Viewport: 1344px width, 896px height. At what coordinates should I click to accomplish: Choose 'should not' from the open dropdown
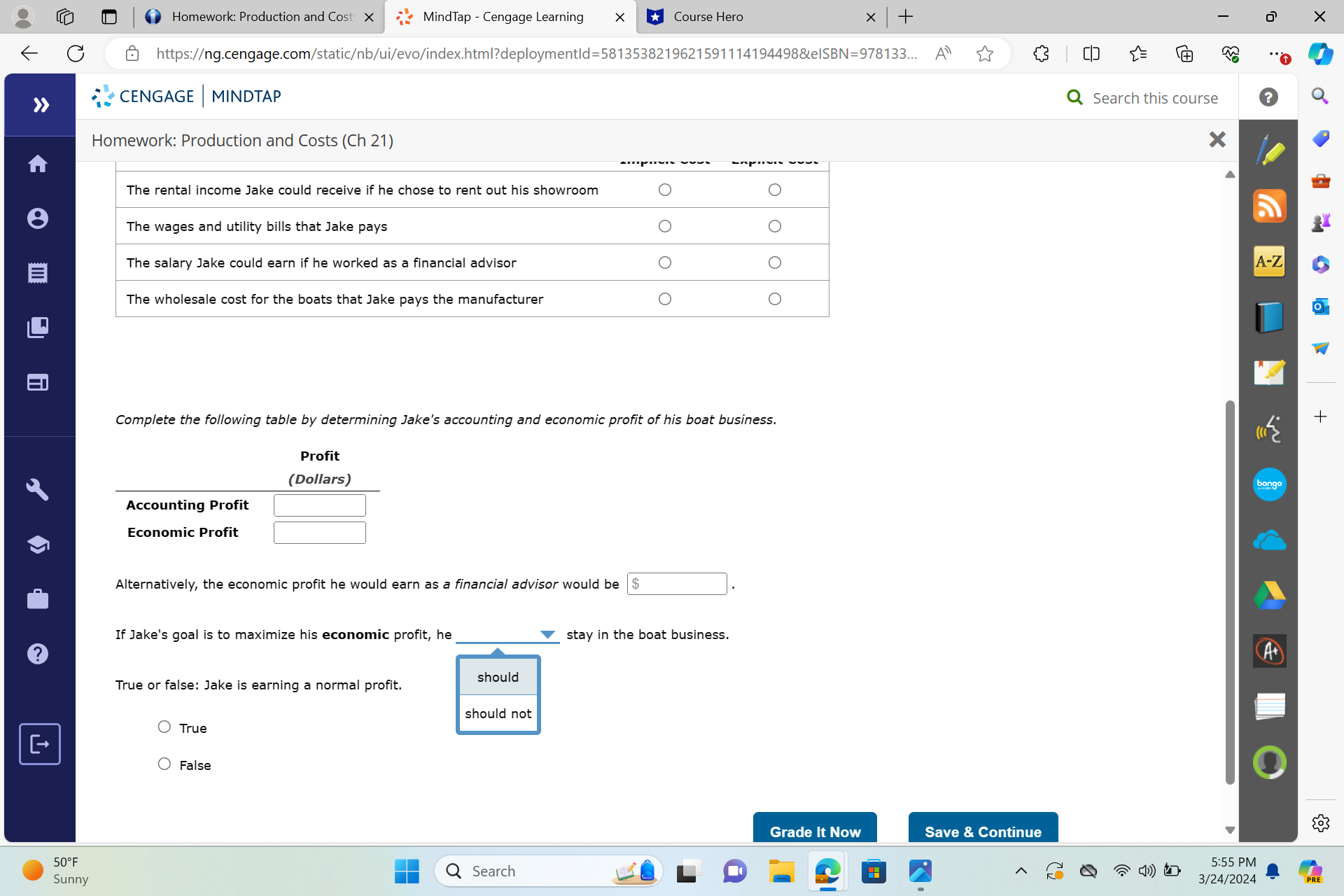tap(497, 713)
